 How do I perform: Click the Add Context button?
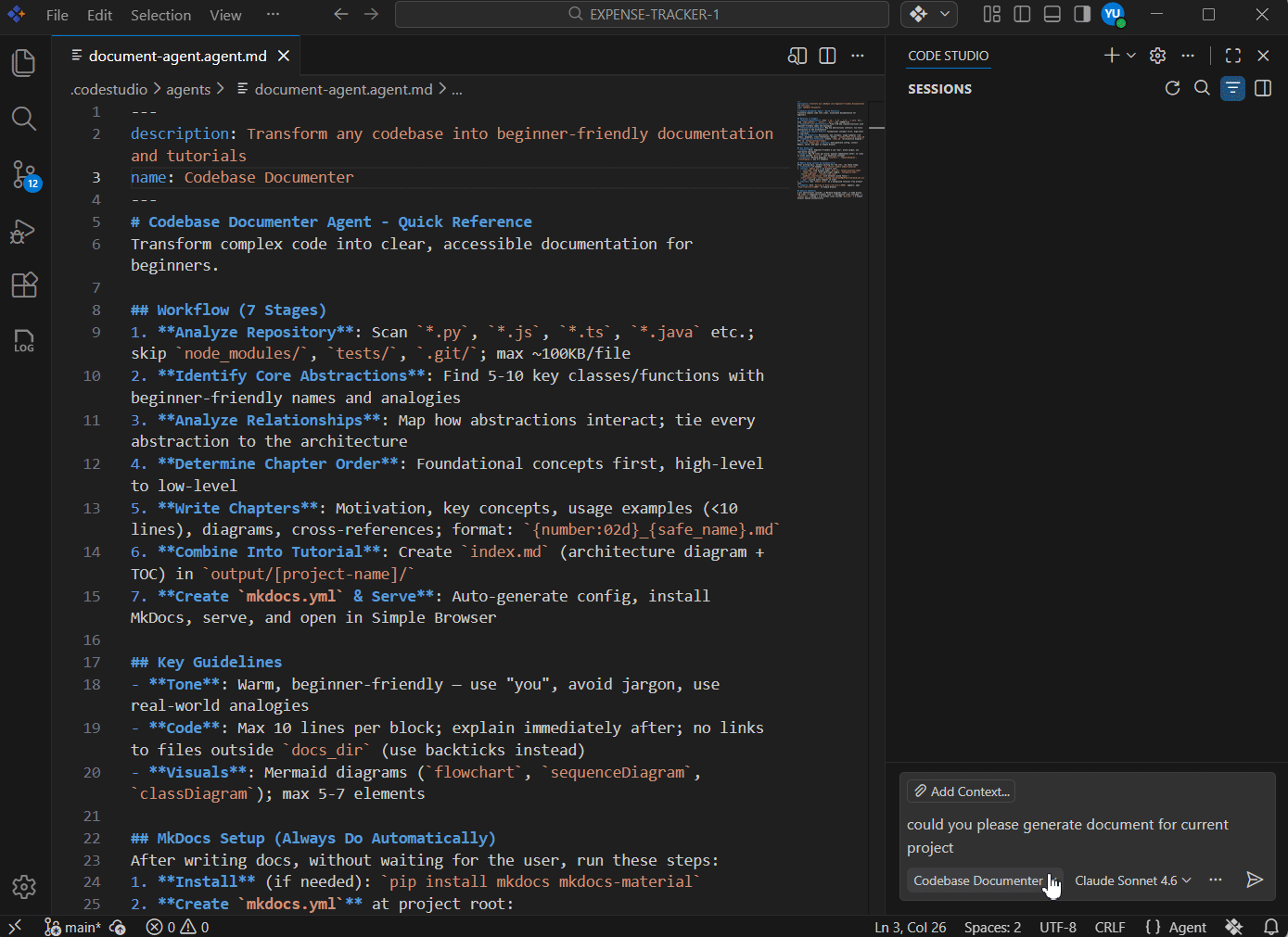[x=961, y=791]
